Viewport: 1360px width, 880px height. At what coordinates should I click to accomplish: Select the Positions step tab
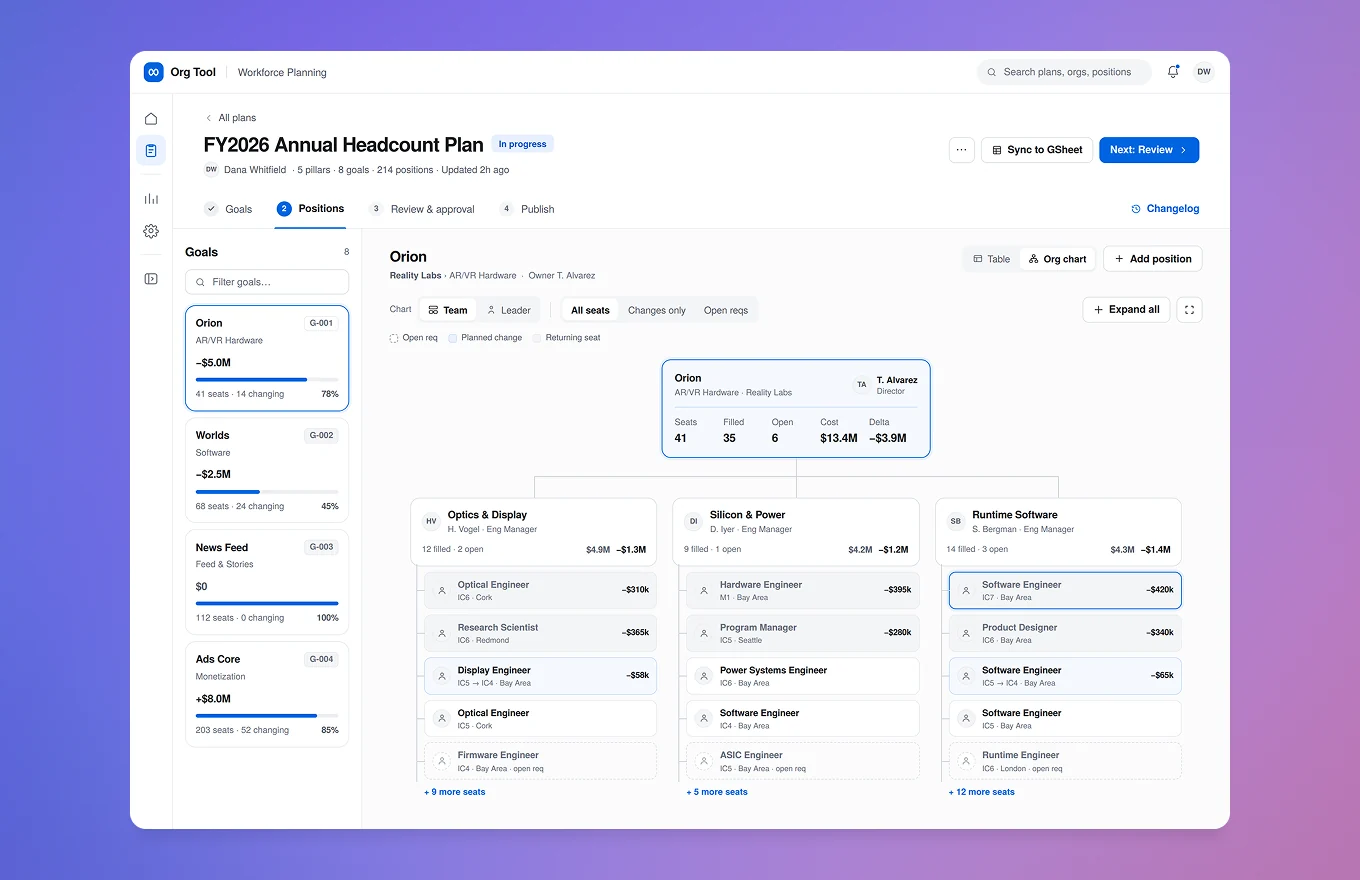point(310,209)
